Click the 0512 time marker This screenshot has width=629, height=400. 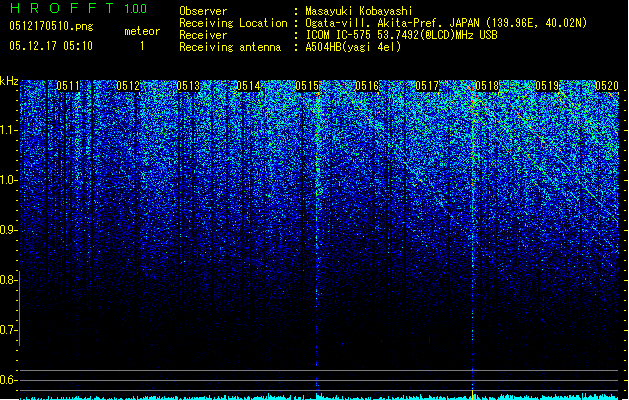tap(128, 86)
